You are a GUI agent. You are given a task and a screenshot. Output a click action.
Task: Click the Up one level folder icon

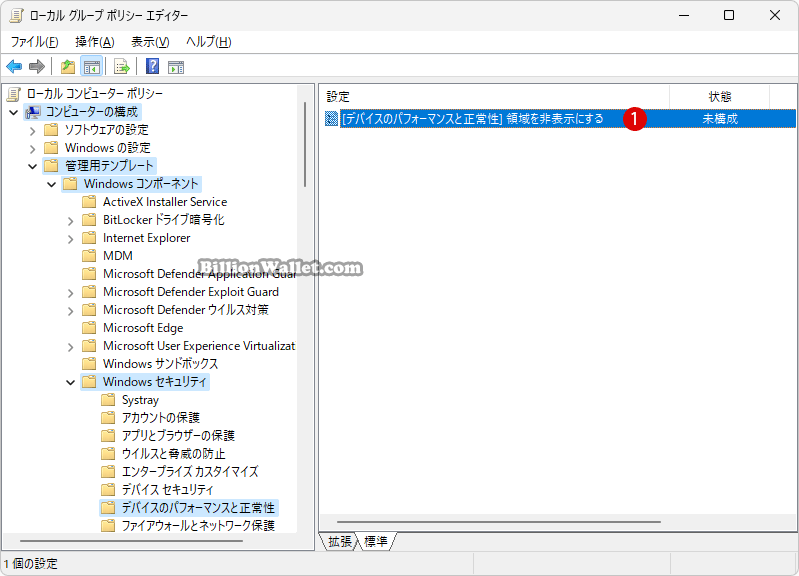[68, 66]
